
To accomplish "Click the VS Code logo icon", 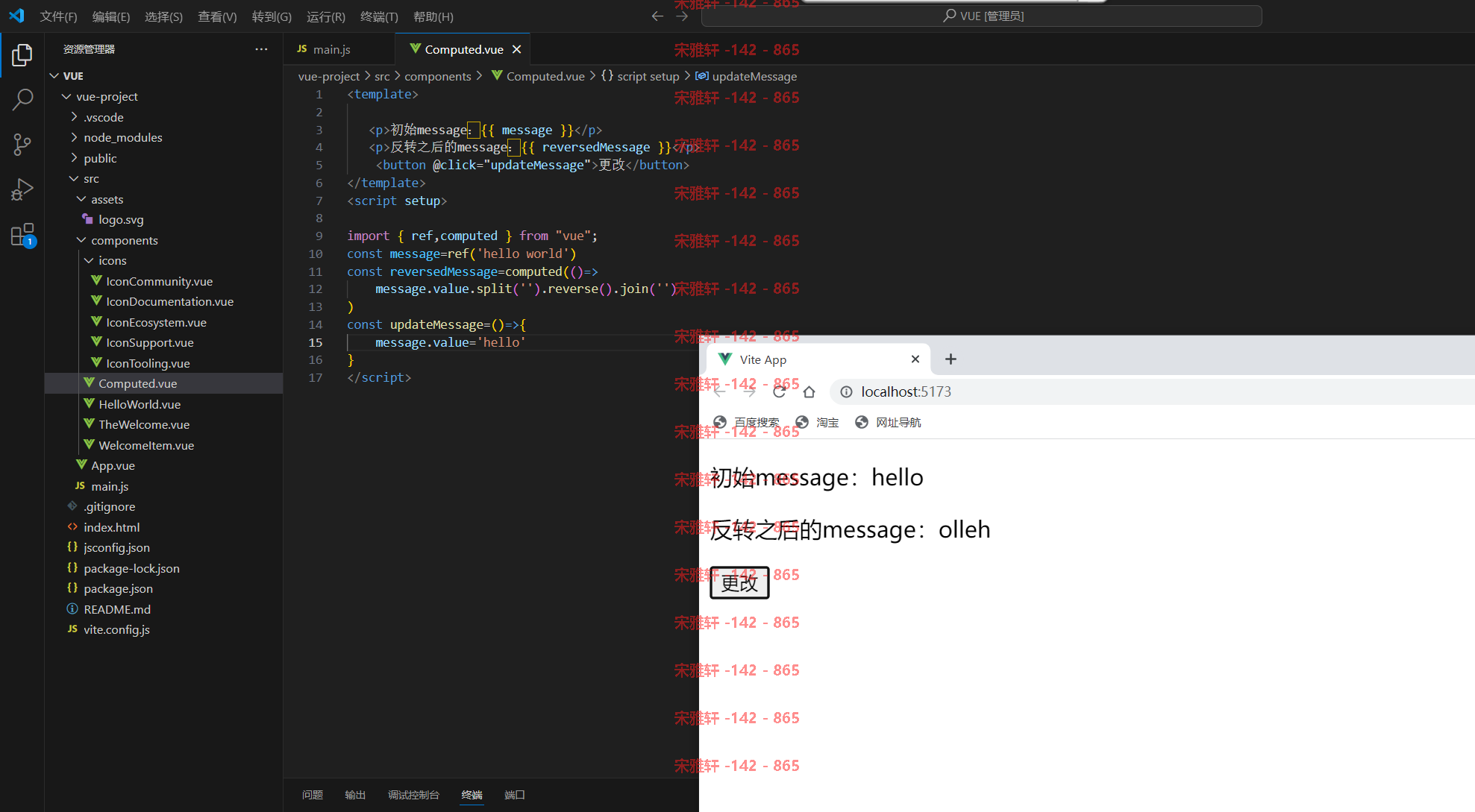I will [x=16, y=16].
